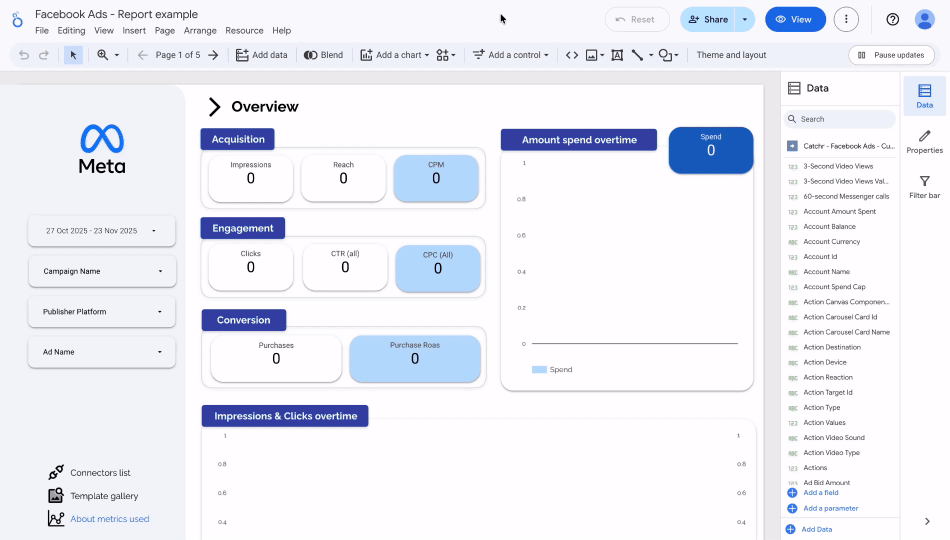Open the View menu
Viewport: 950px width, 540px height.
click(104, 30)
